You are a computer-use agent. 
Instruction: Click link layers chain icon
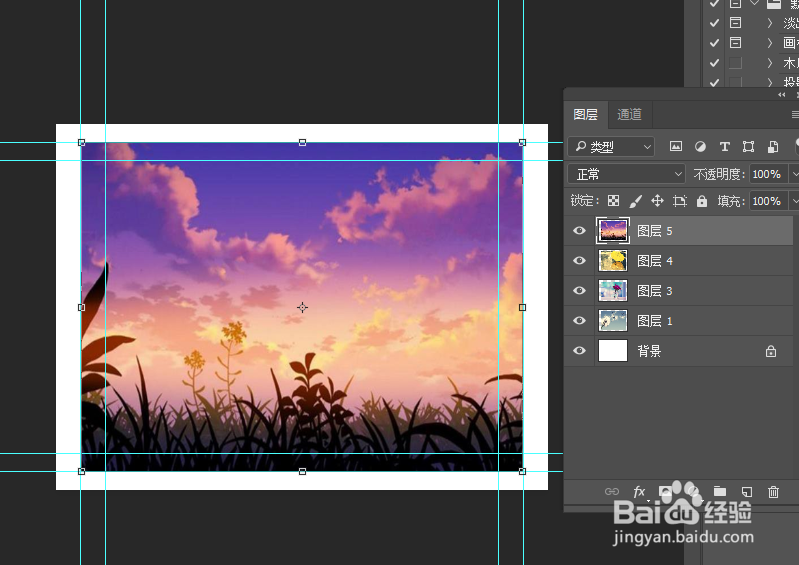tap(611, 492)
